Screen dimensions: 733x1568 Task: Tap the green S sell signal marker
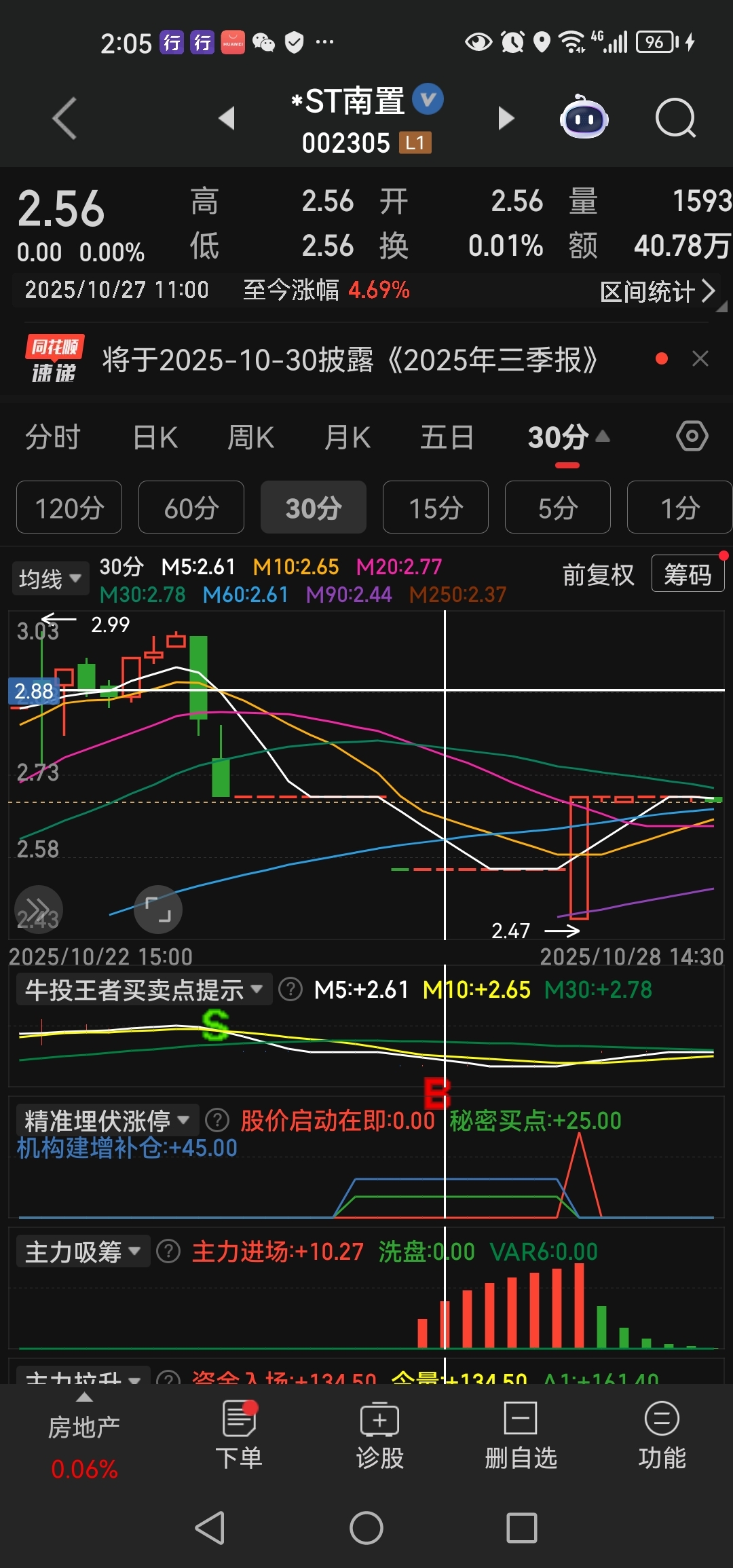(x=215, y=1025)
